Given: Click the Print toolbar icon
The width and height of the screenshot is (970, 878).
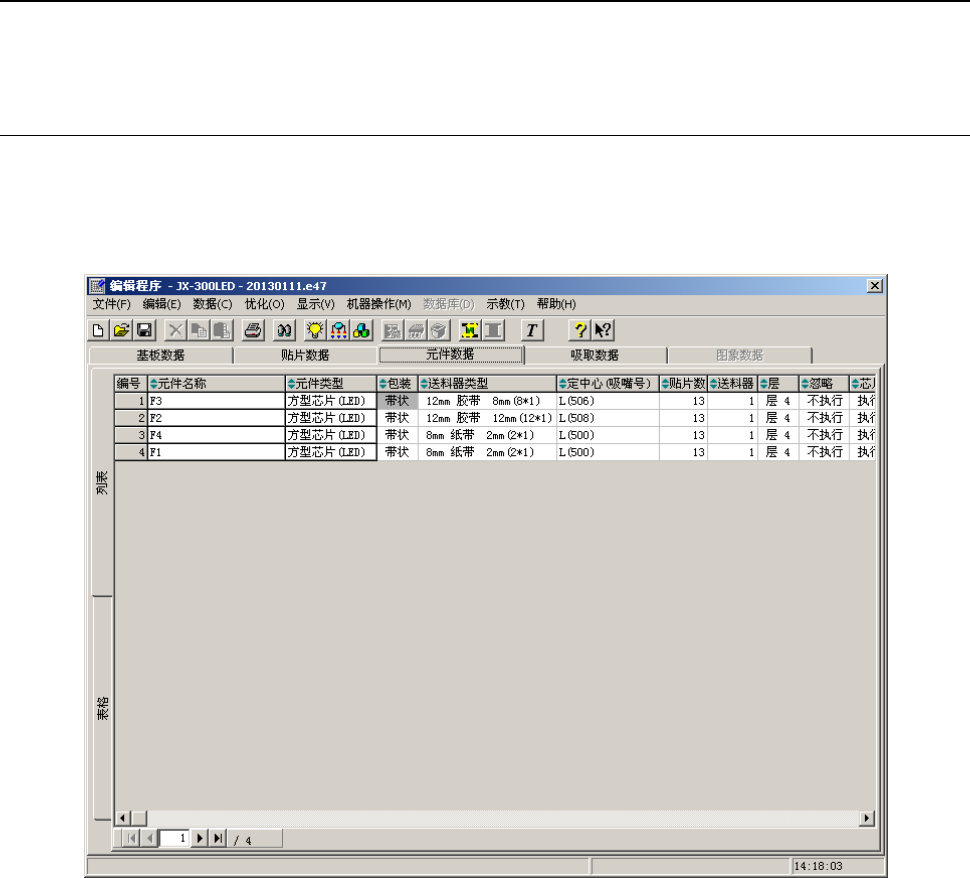Looking at the screenshot, I should [x=252, y=330].
